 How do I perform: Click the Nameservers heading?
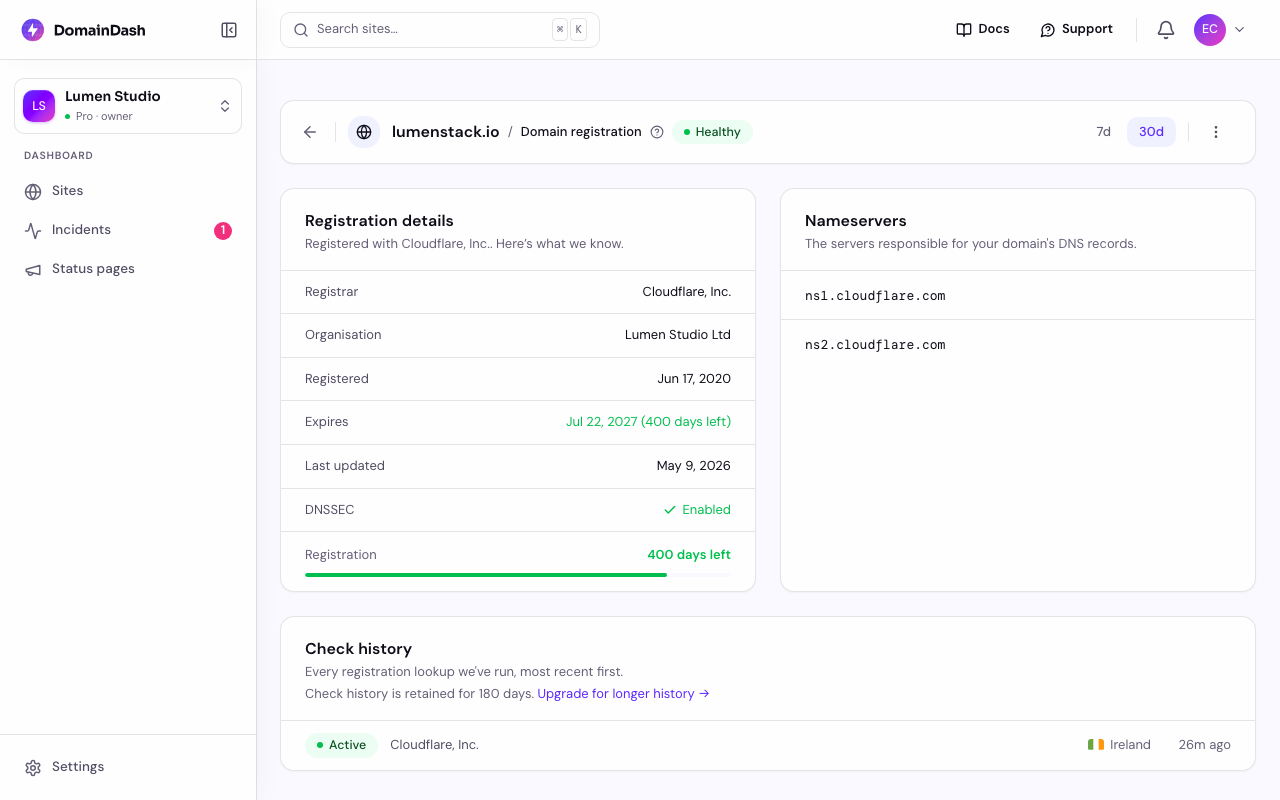856,221
